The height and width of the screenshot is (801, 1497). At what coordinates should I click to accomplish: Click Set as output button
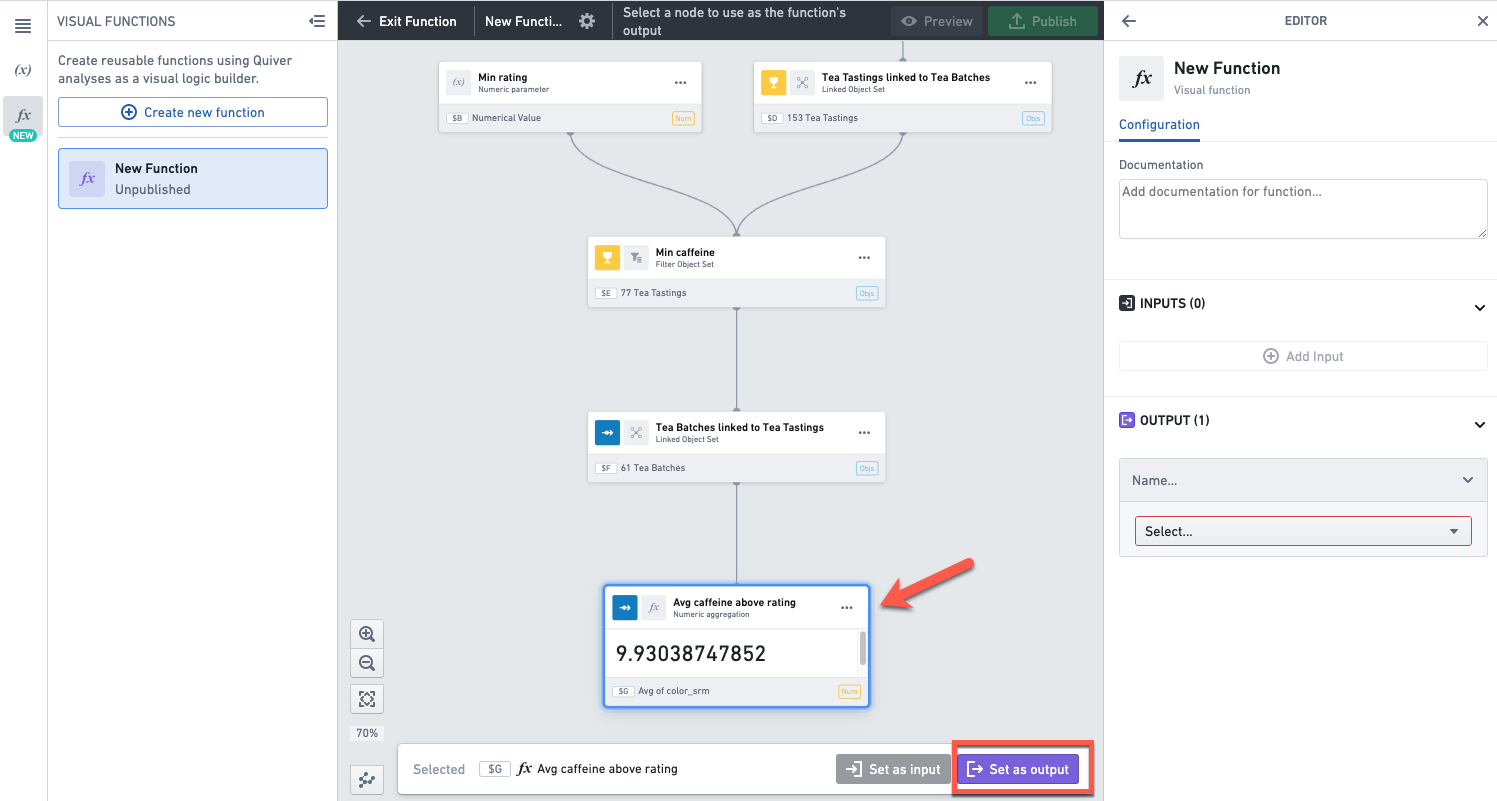click(x=1018, y=769)
